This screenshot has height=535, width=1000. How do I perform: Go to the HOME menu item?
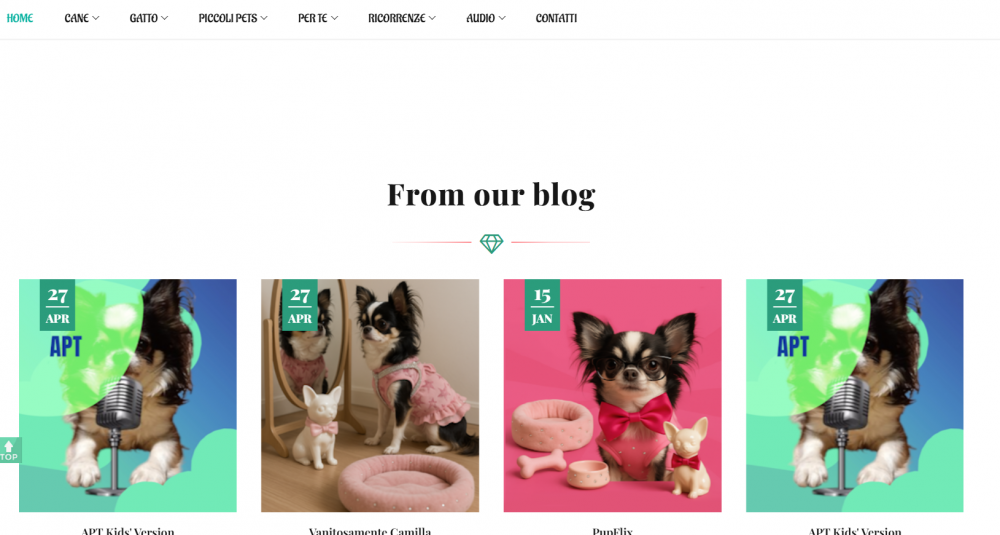click(x=20, y=18)
